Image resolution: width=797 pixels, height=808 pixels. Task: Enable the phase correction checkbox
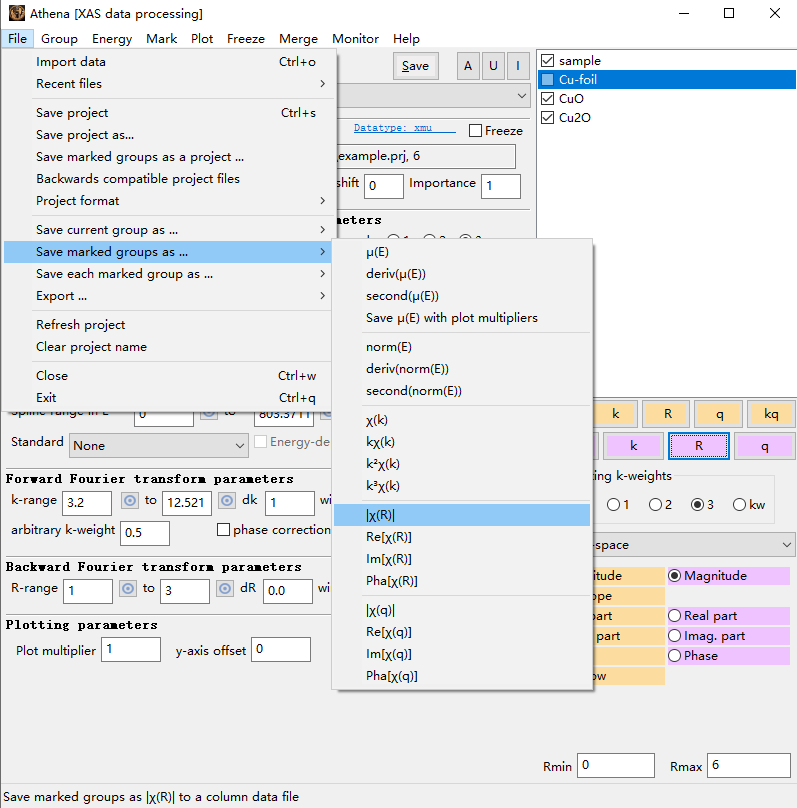223,530
